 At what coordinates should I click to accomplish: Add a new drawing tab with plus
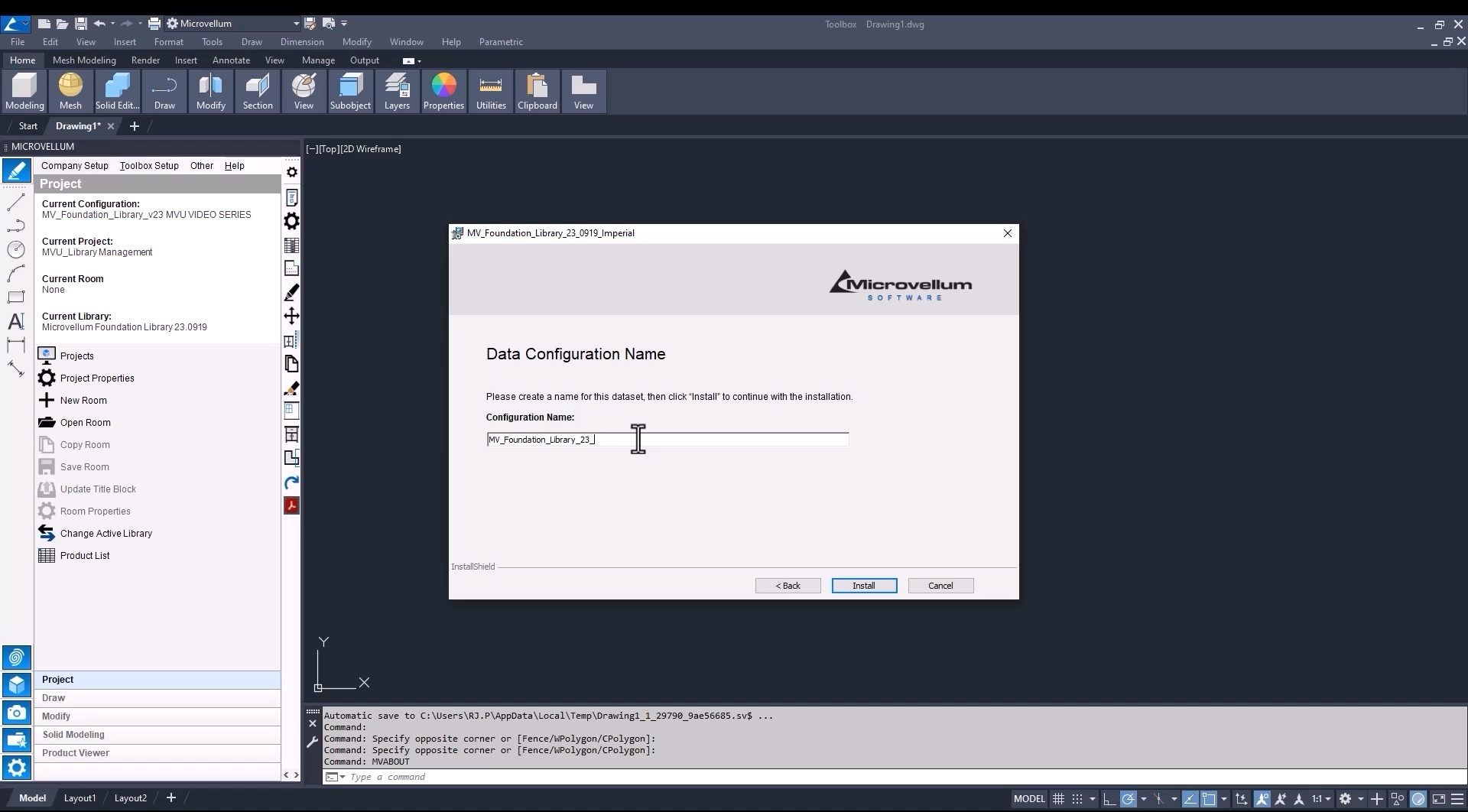(x=135, y=126)
